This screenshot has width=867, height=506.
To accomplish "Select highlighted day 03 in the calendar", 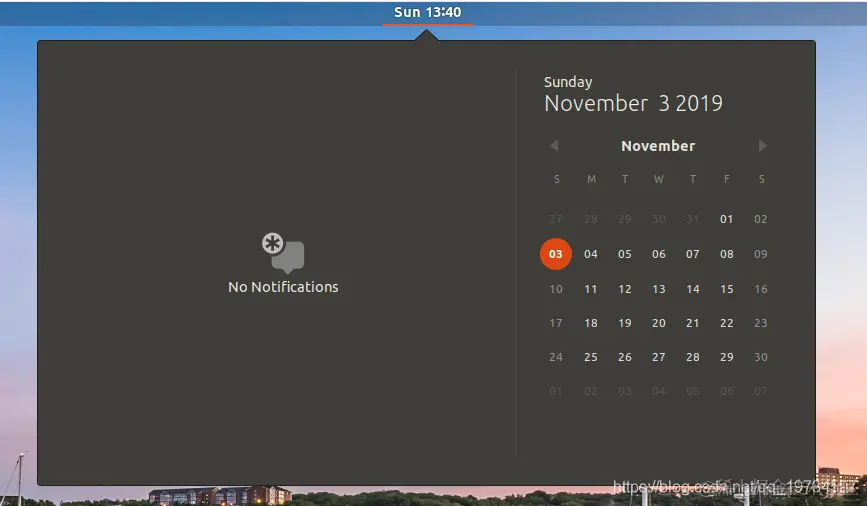I will (556, 254).
